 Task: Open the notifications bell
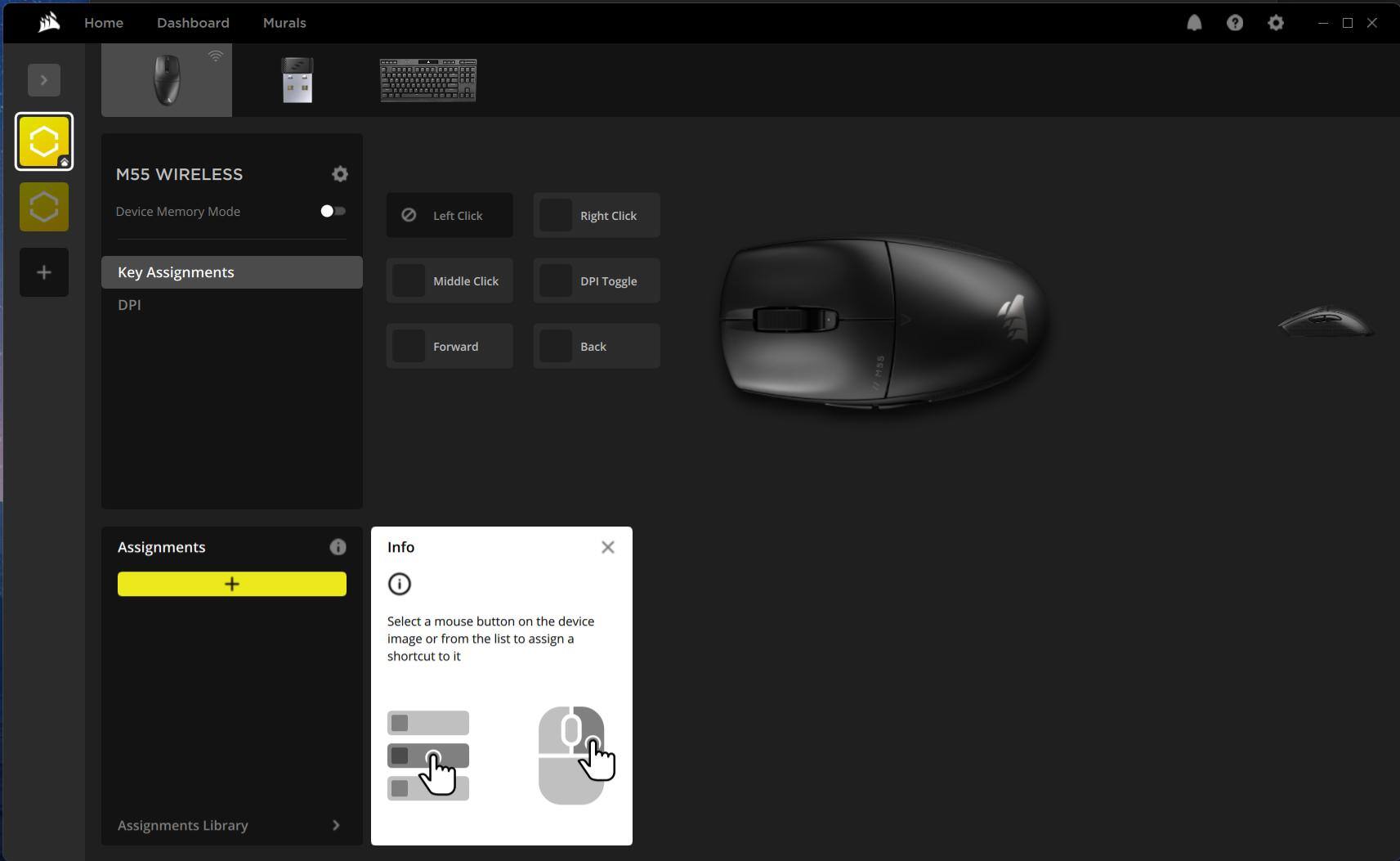[1194, 23]
